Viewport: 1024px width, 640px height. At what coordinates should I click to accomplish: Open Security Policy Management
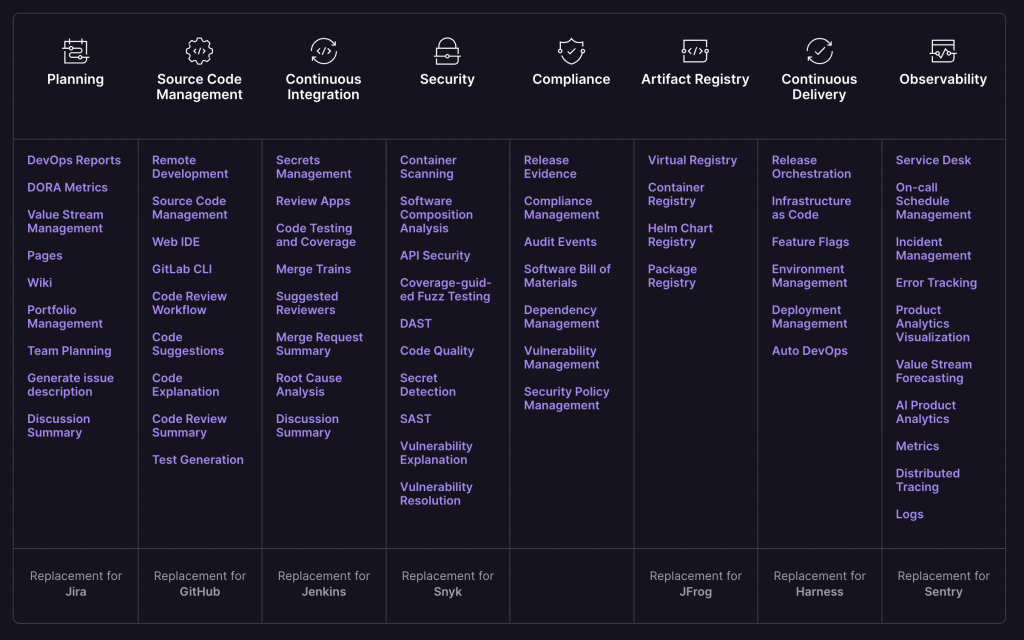pos(566,398)
